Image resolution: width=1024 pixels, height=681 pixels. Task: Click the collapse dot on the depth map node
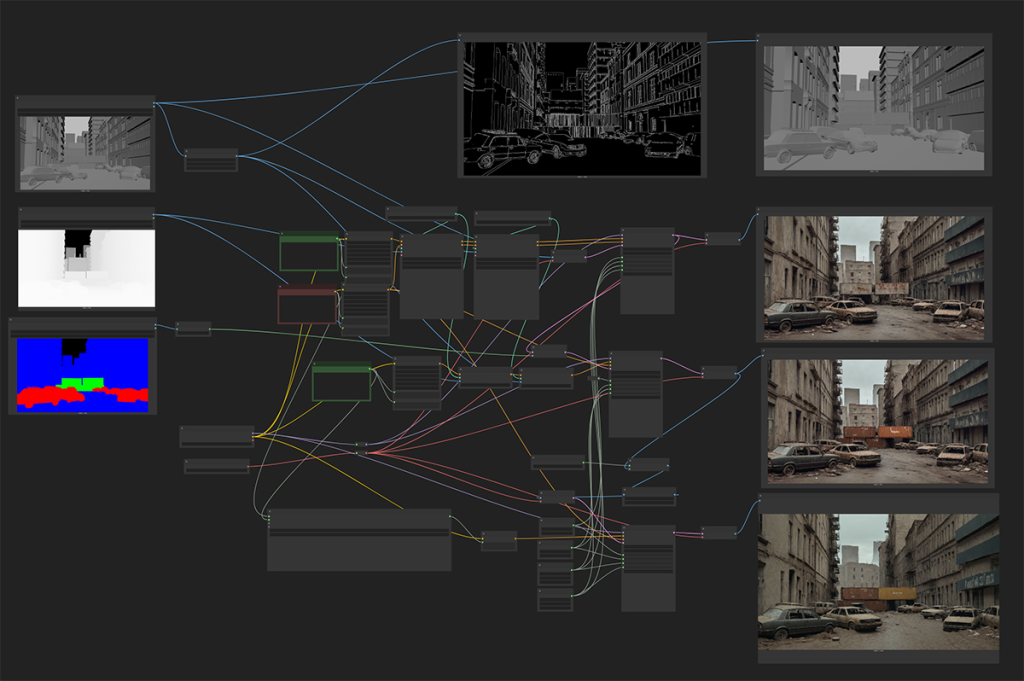tap(21, 209)
